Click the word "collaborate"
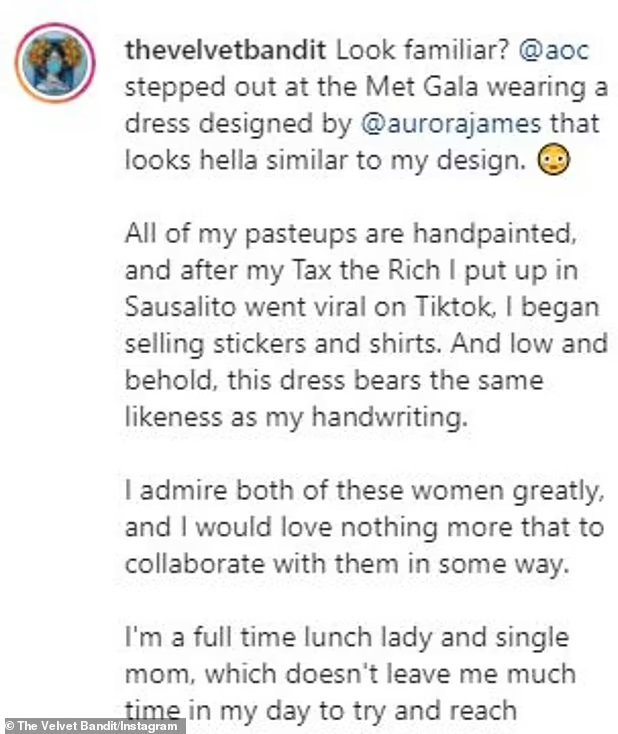 [x=195, y=563]
